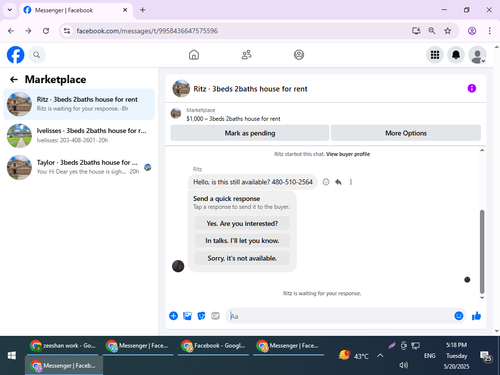Open more options for Ritz's message

click(x=351, y=182)
